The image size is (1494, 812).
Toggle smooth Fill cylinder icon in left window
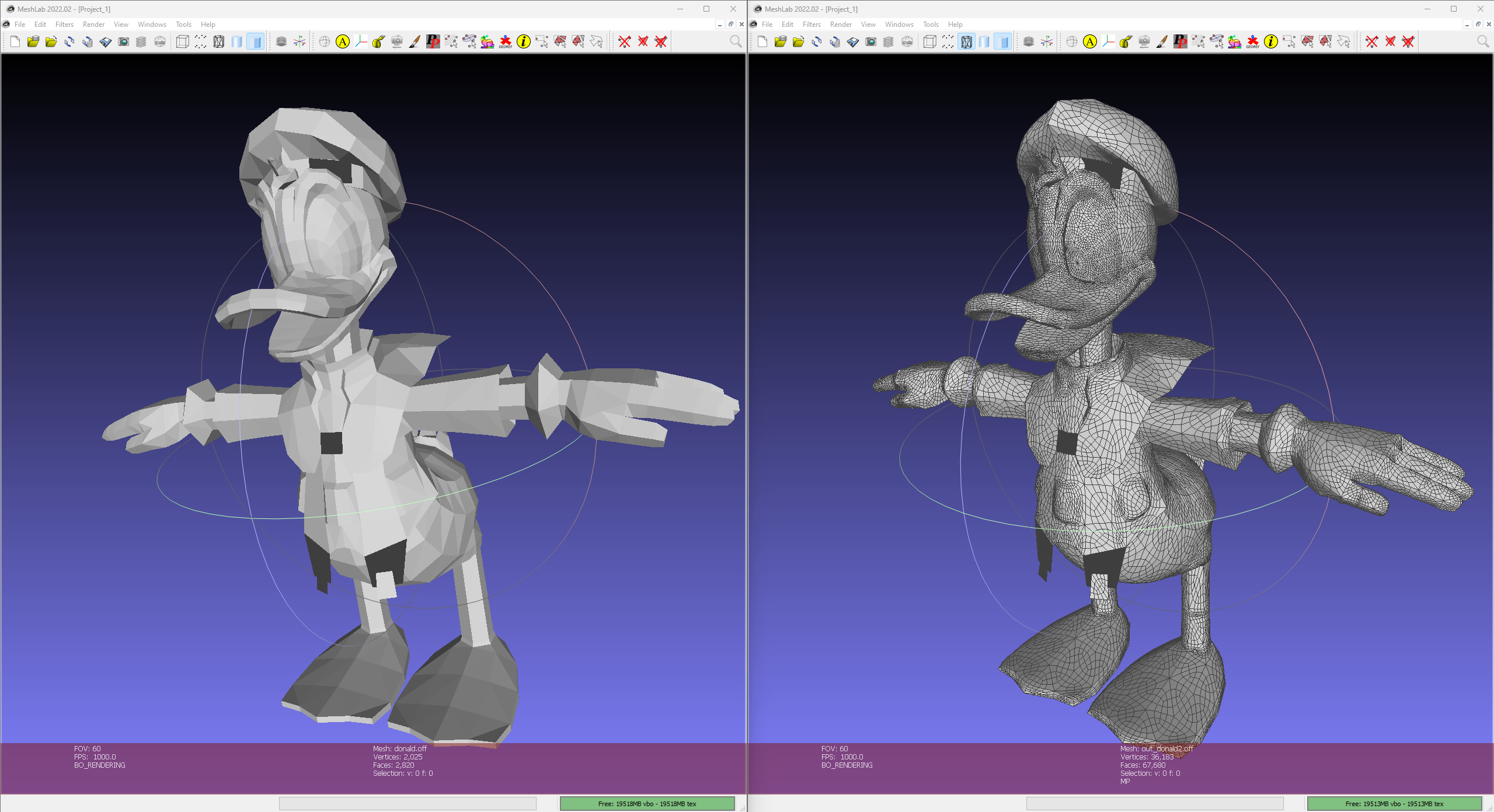(x=237, y=41)
